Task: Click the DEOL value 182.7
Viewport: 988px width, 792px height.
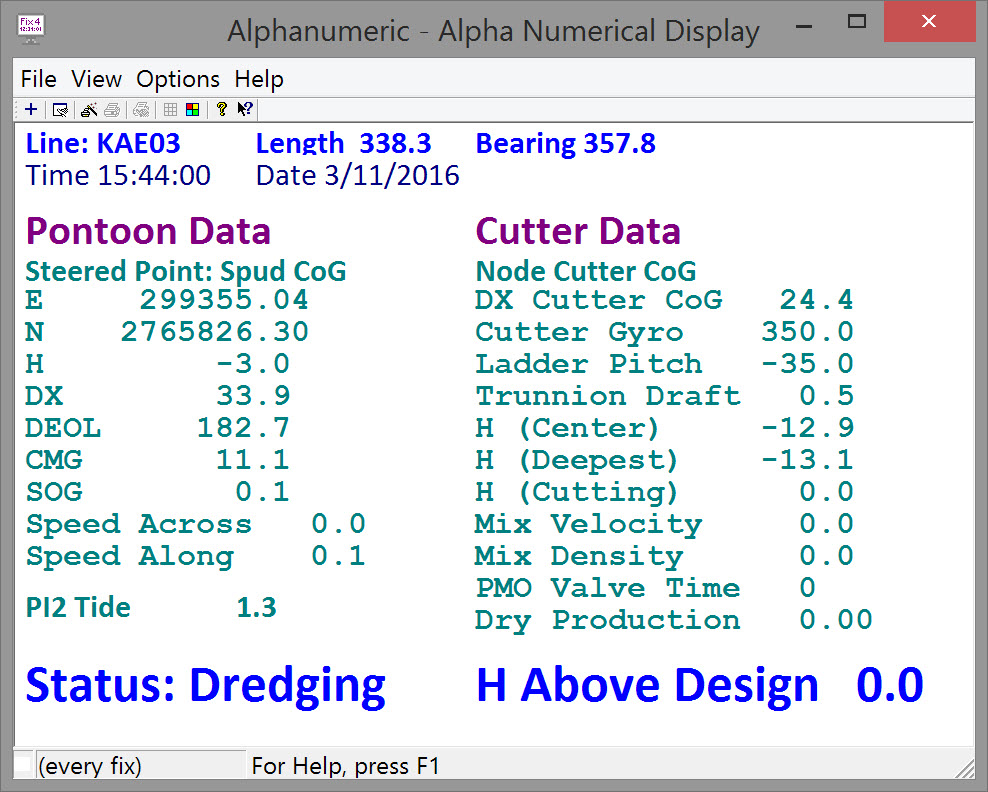Action: (x=243, y=428)
